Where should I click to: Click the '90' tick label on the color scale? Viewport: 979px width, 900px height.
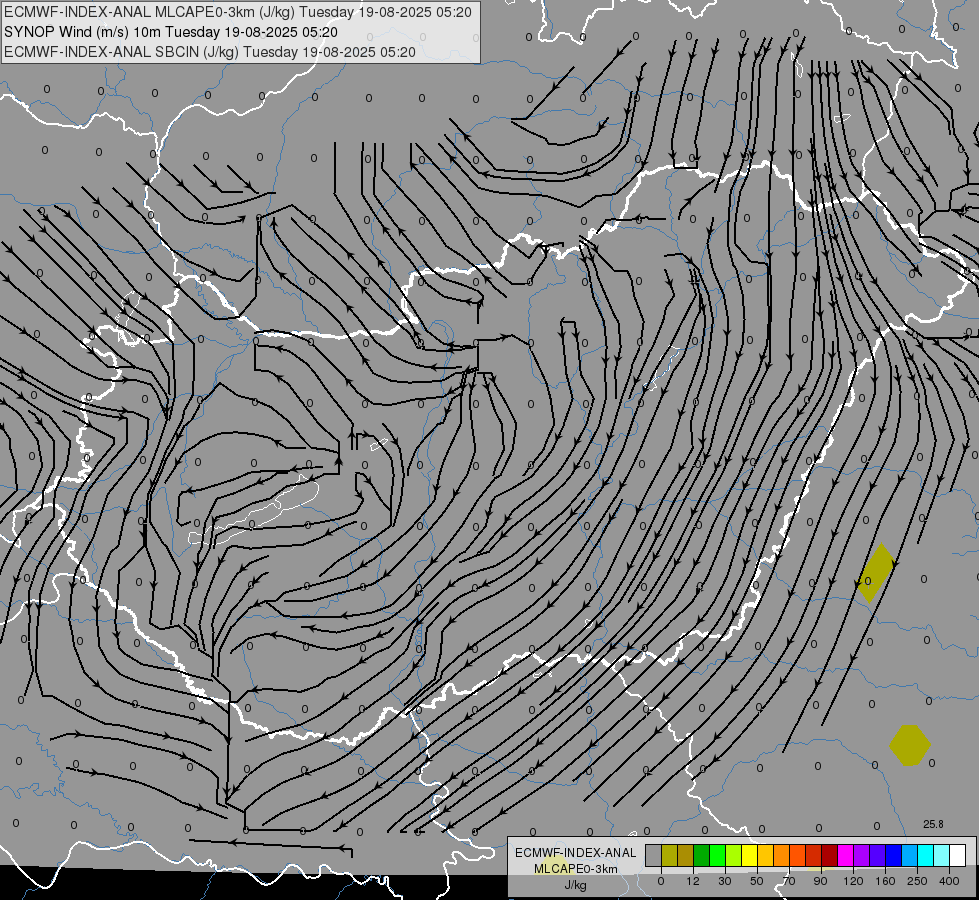[820, 881]
